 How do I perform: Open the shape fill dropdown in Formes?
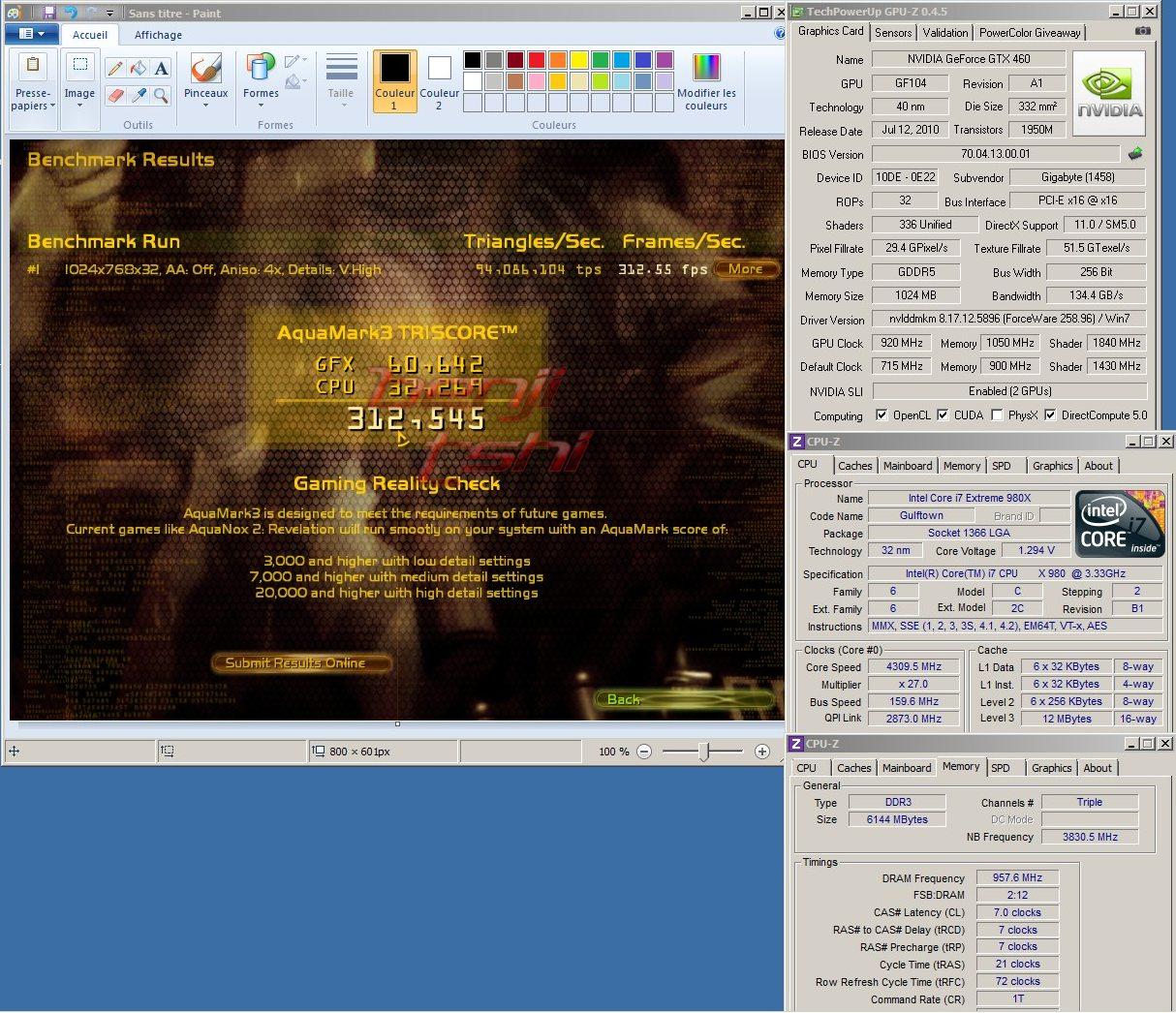point(296,82)
